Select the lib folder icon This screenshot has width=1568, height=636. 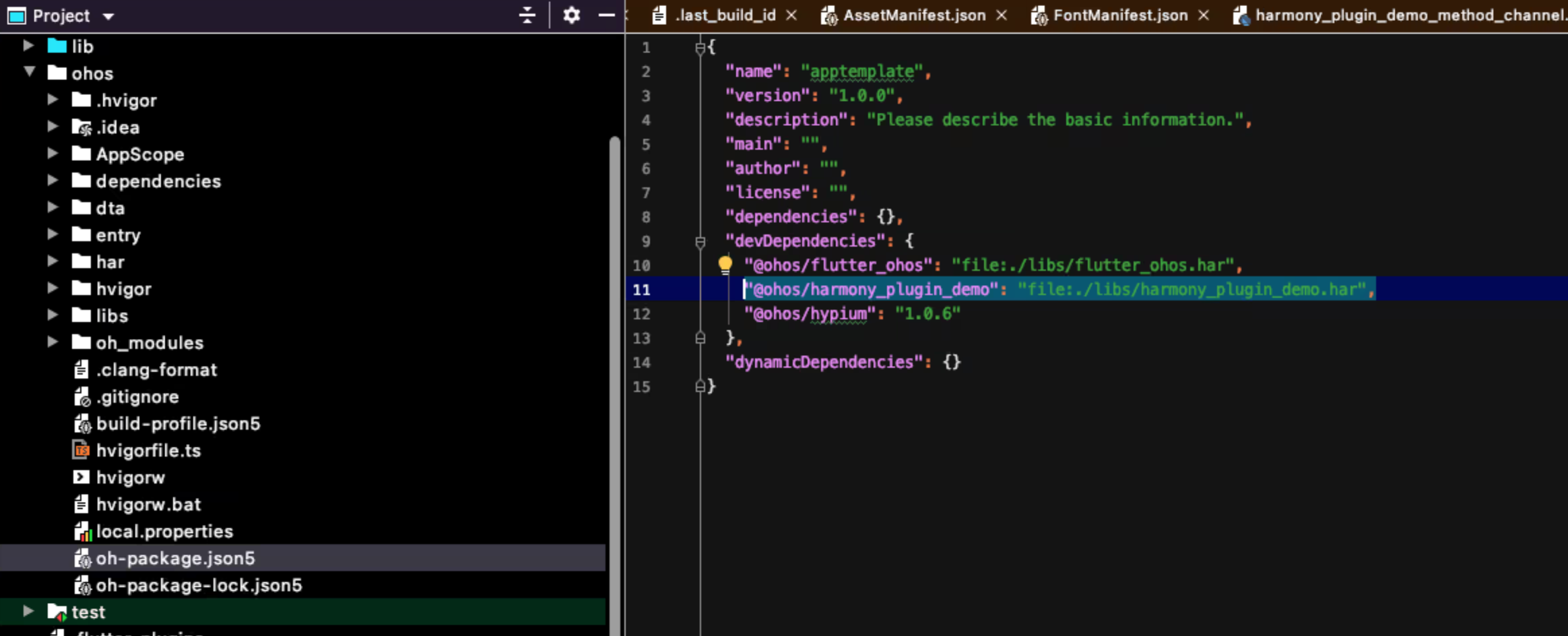(57, 46)
